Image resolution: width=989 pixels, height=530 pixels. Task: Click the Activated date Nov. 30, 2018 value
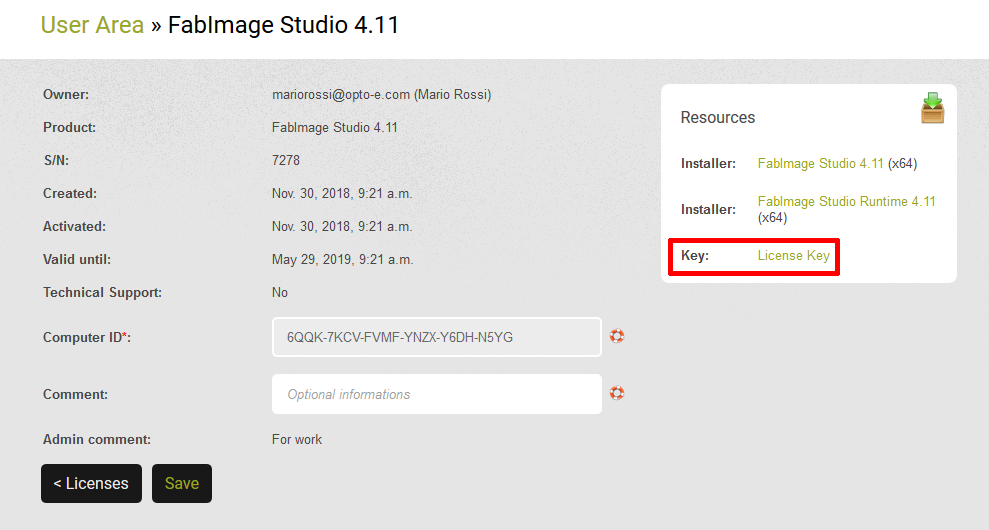point(342,227)
